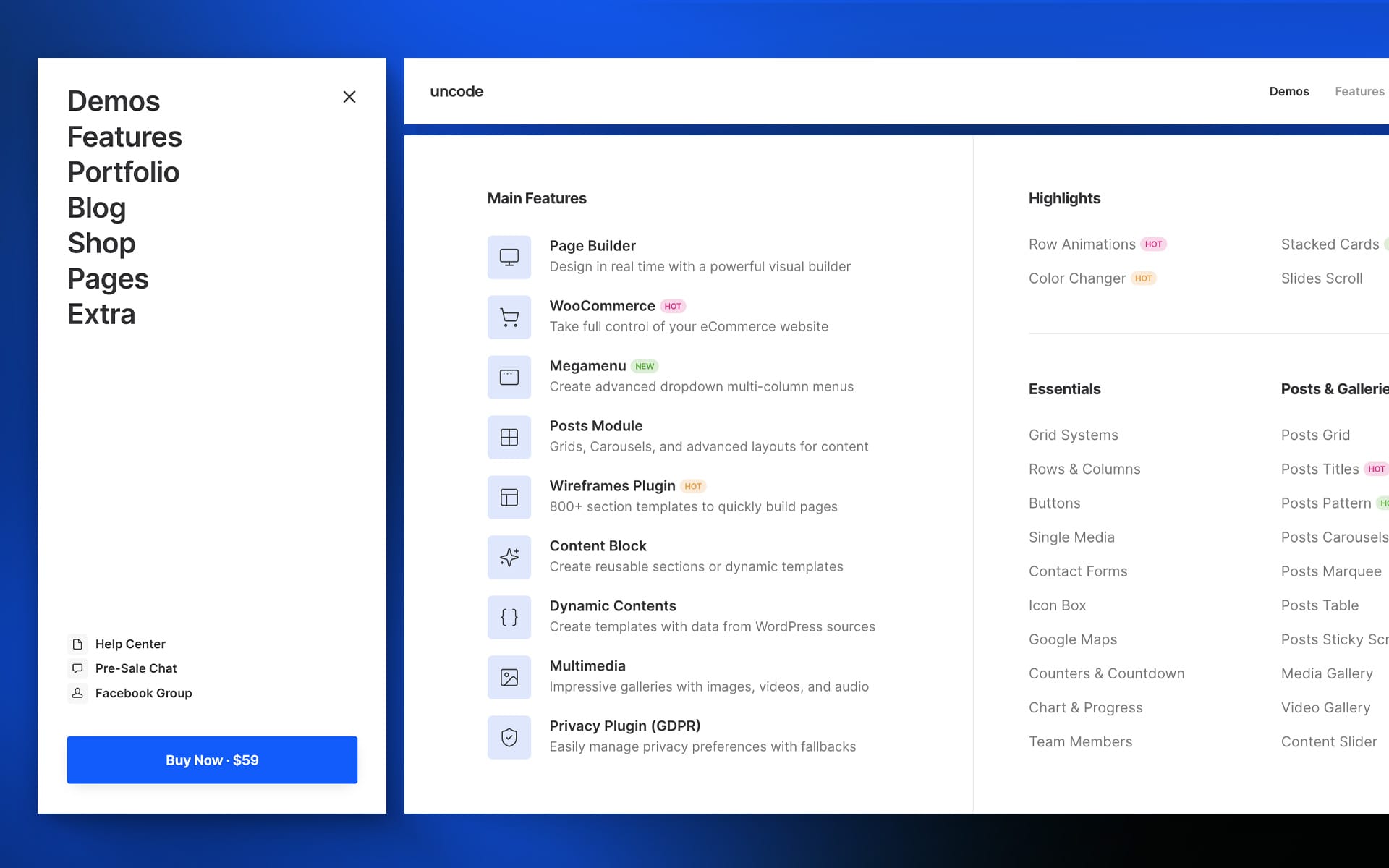Image resolution: width=1389 pixels, height=868 pixels.
Task: Open Counters & Countdown under Essentials
Action: click(x=1107, y=673)
